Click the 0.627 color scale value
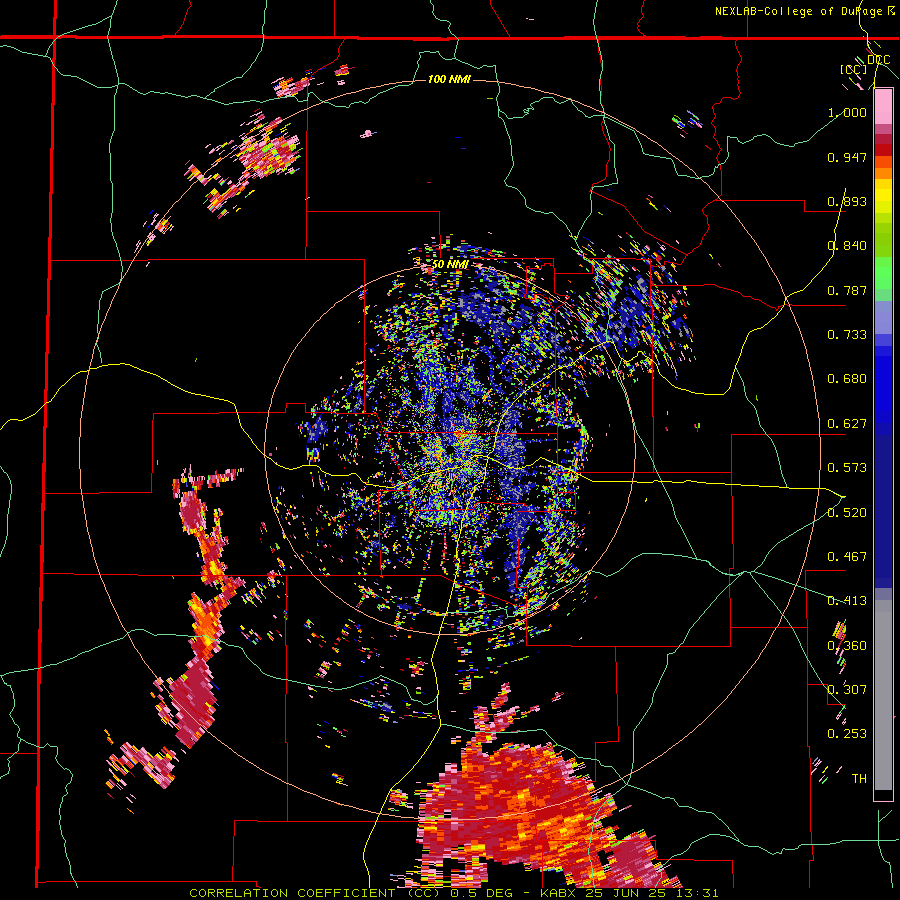Viewport: 900px width, 900px height. click(847, 424)
